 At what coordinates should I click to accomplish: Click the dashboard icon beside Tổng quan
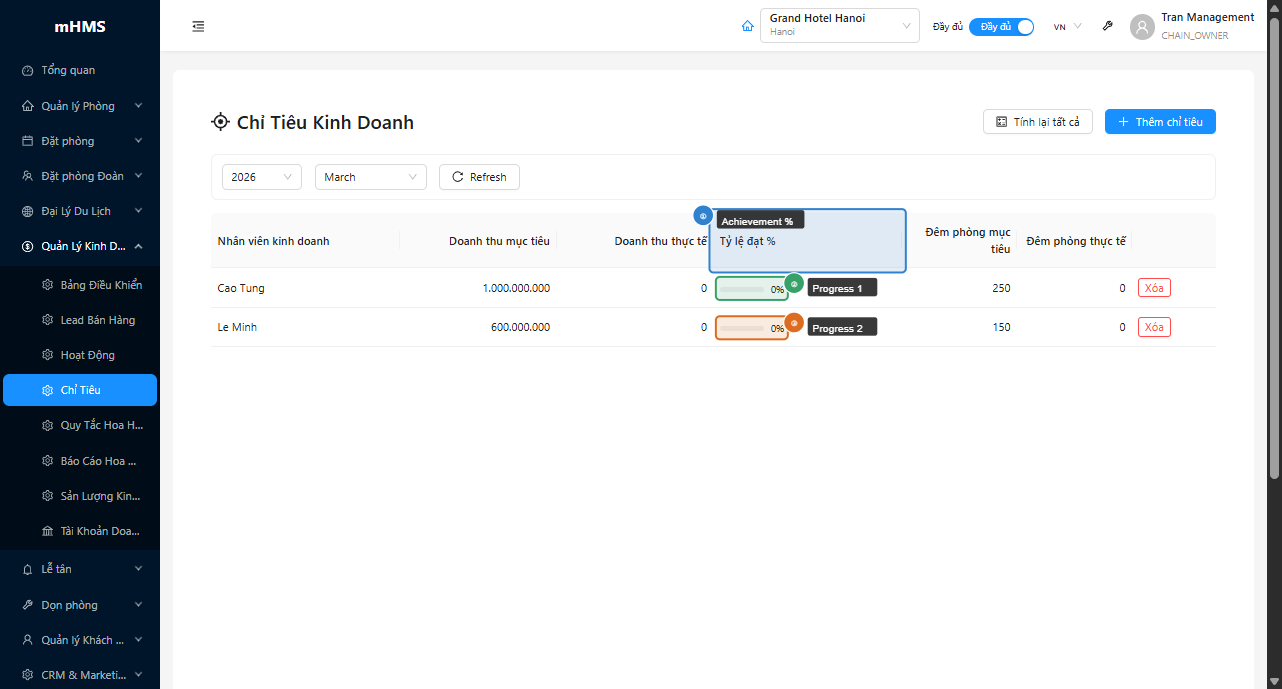click(28, 70)
